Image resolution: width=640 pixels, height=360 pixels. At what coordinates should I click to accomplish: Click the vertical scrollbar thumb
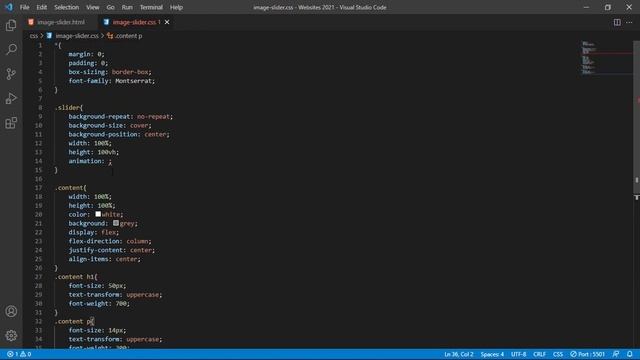click(x=636, y=116)
